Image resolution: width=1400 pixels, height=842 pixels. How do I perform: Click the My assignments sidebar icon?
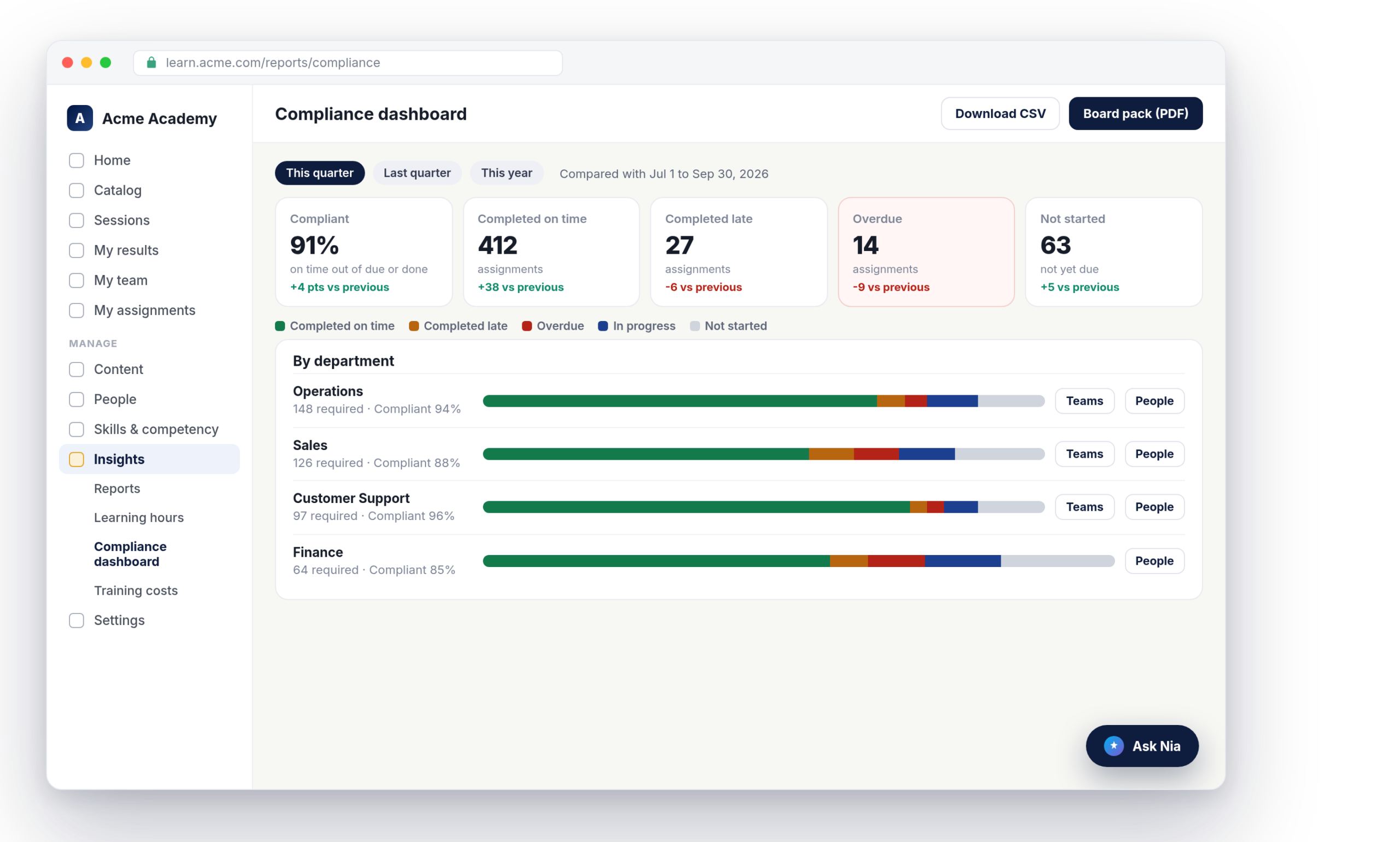click(77, 311)
